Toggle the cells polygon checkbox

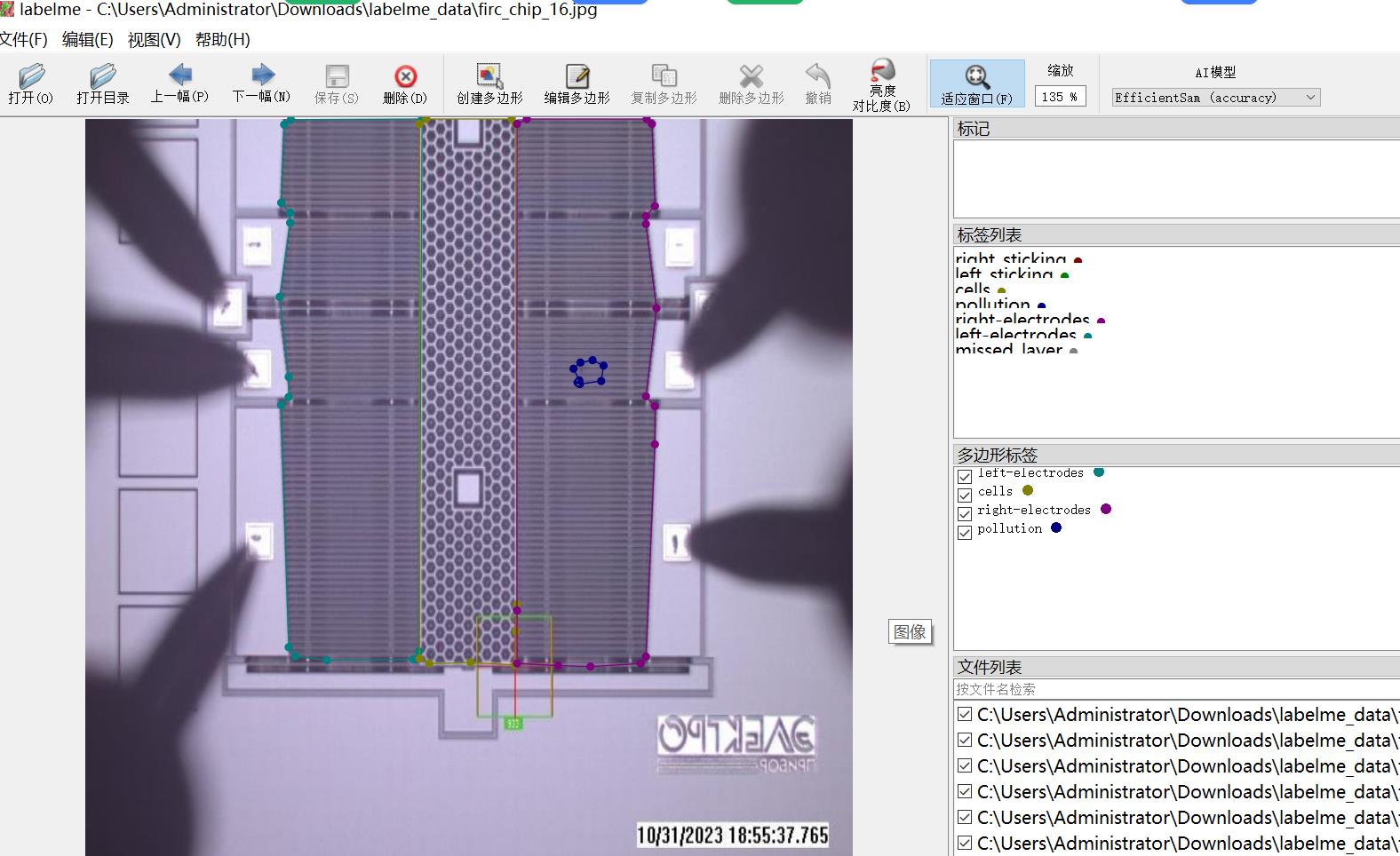[965, 495]
